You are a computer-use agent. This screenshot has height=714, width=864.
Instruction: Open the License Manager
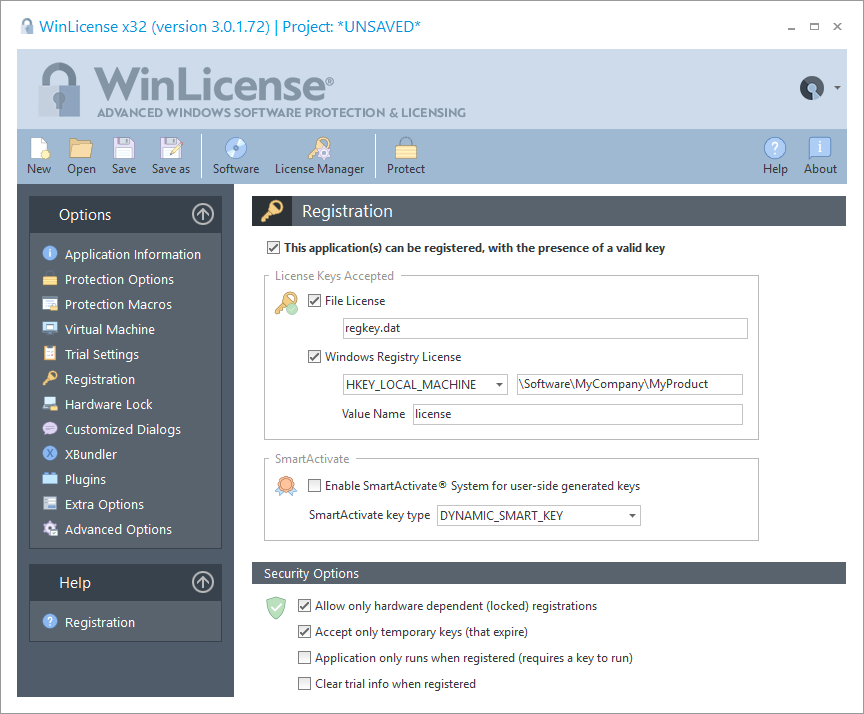319,155
